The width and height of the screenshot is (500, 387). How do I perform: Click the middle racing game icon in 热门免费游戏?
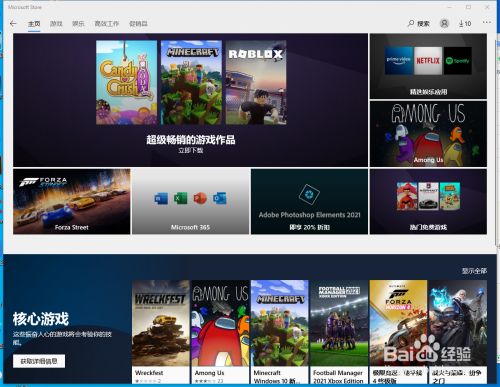coord(428,196)
